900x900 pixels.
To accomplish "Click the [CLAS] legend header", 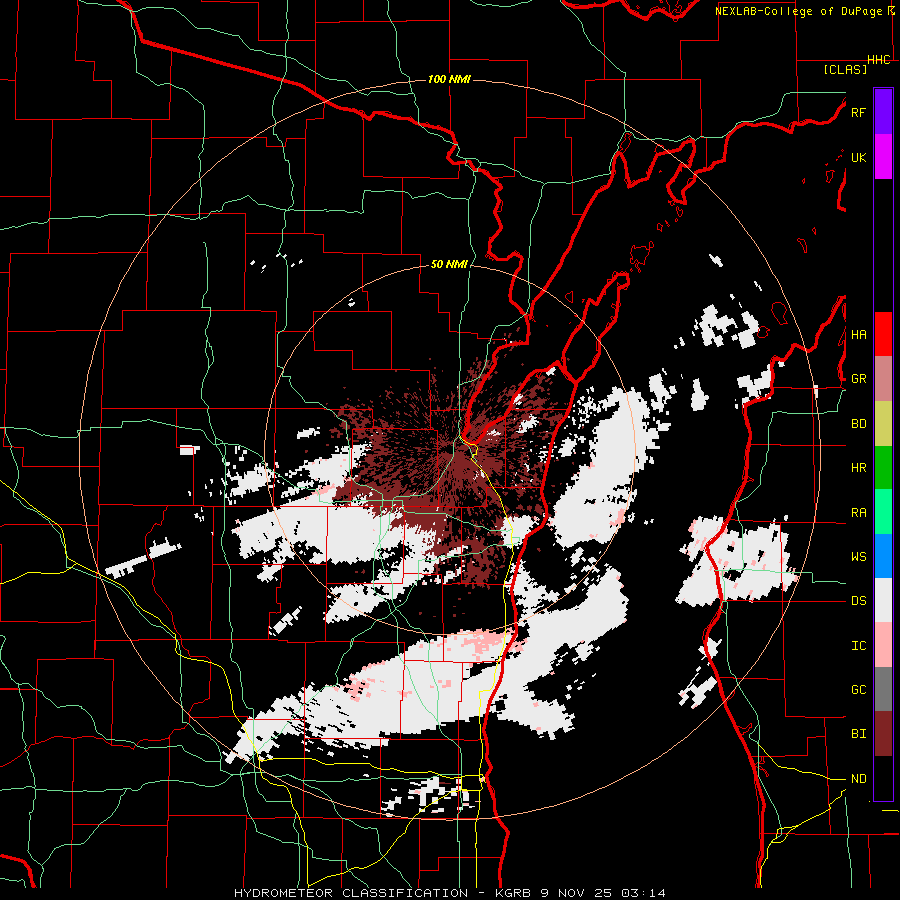I will 845,69.
